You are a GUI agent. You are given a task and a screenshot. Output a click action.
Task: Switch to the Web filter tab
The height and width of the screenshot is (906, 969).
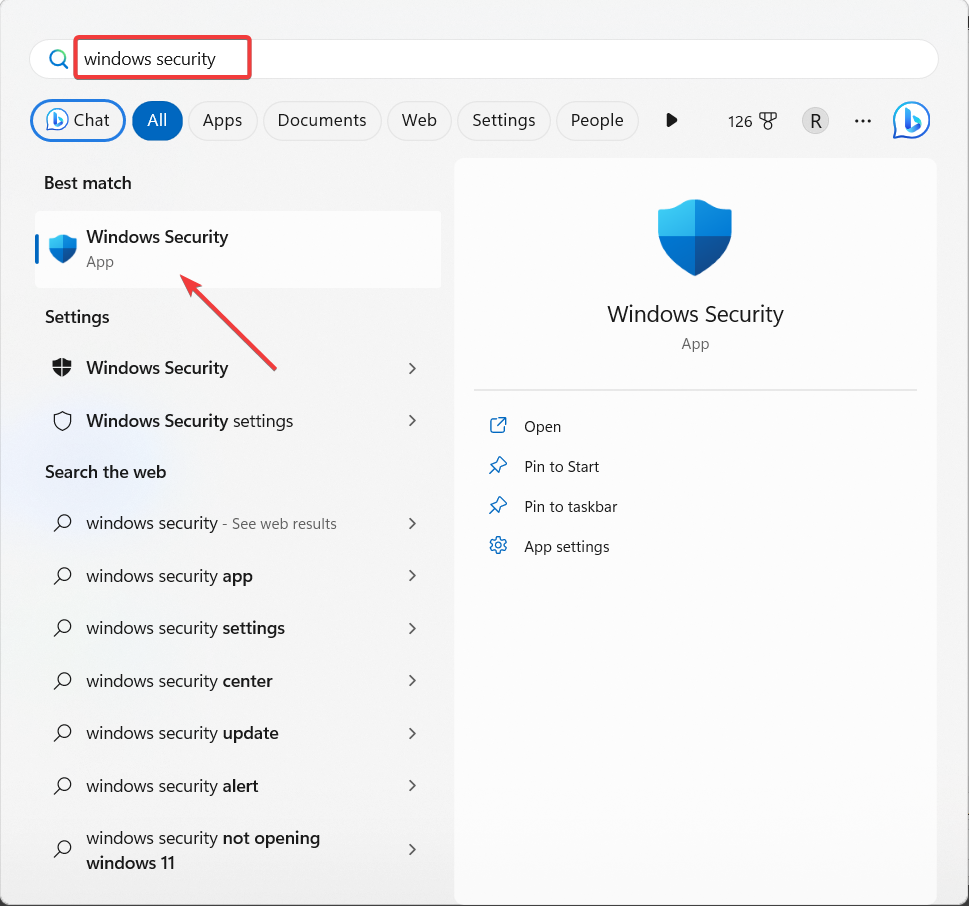tap(419, 121)
